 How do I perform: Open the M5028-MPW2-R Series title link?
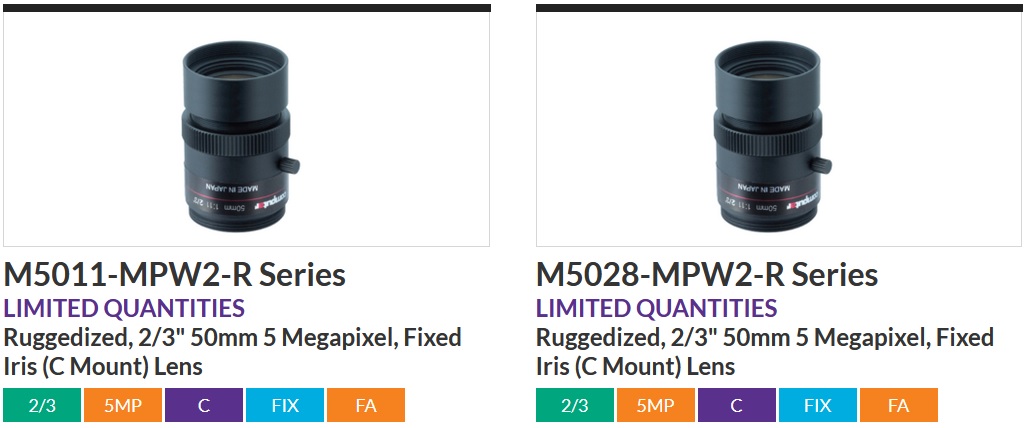pyautogui.click(x=707, y=275)
